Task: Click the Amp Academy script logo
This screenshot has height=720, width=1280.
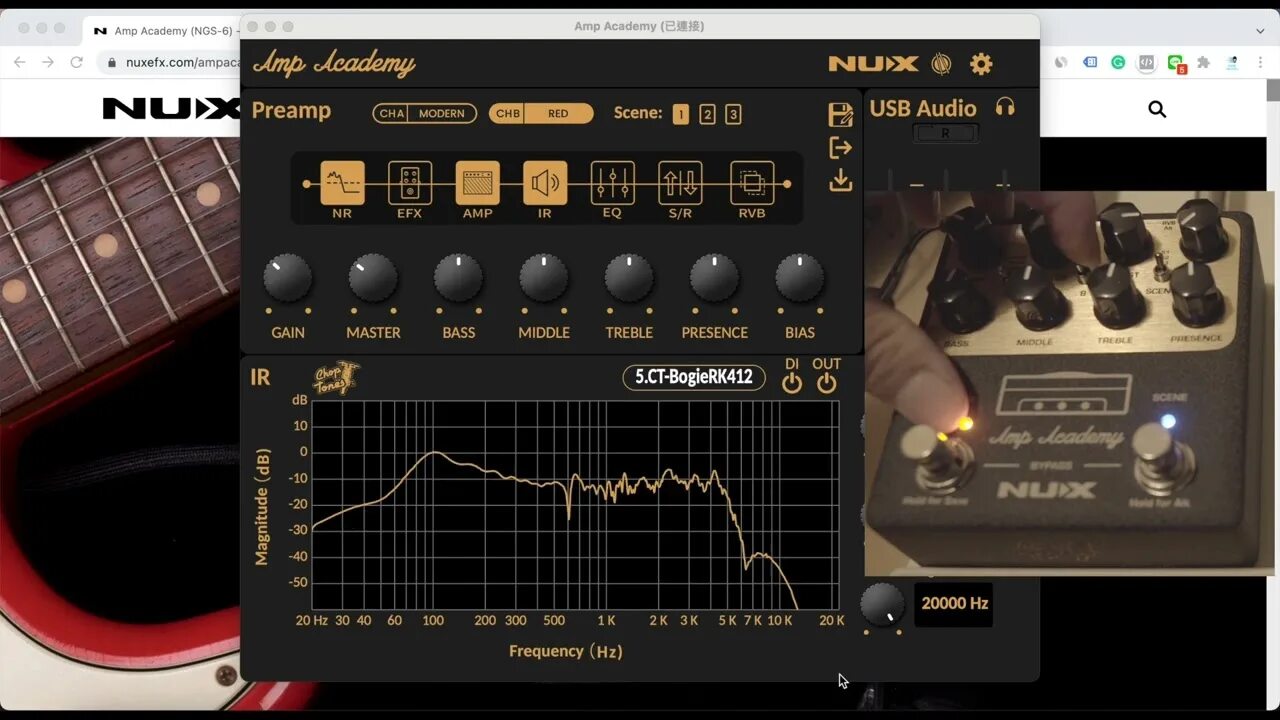Action: [333, 64]
